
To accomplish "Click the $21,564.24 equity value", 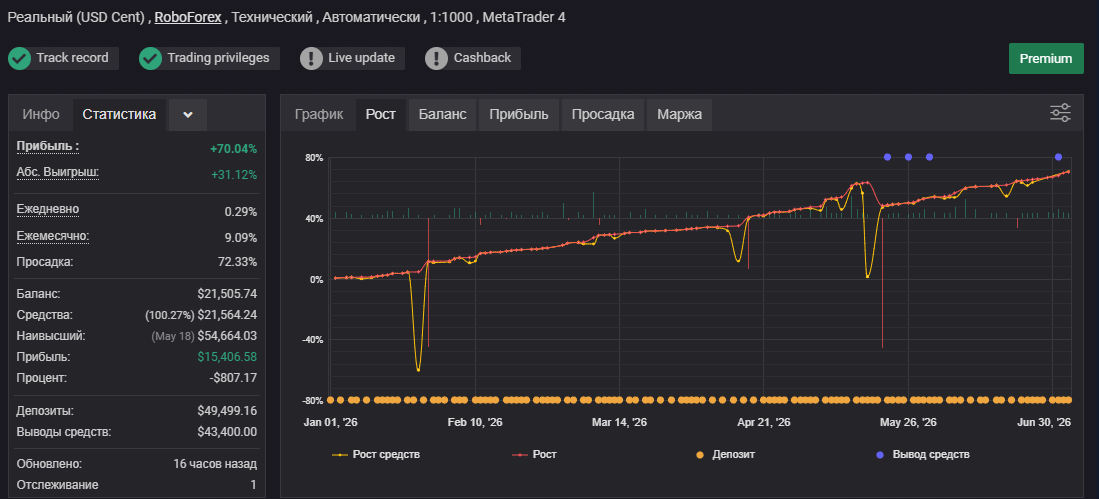I will pyautogui.click(x=227, y=315).
